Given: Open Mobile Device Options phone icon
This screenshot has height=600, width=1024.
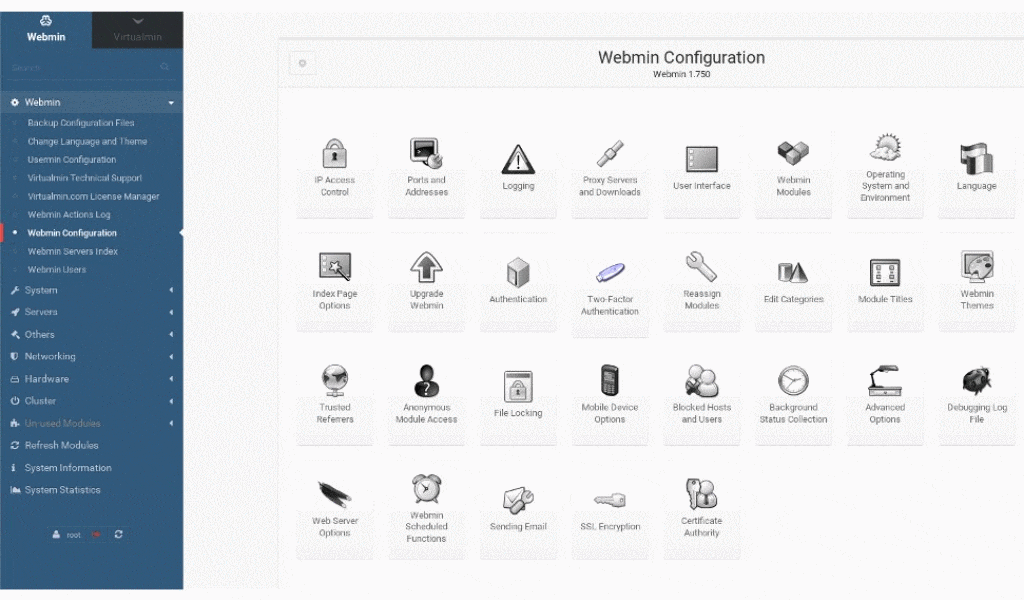Looking at the screenshot, I should [610, 380].
